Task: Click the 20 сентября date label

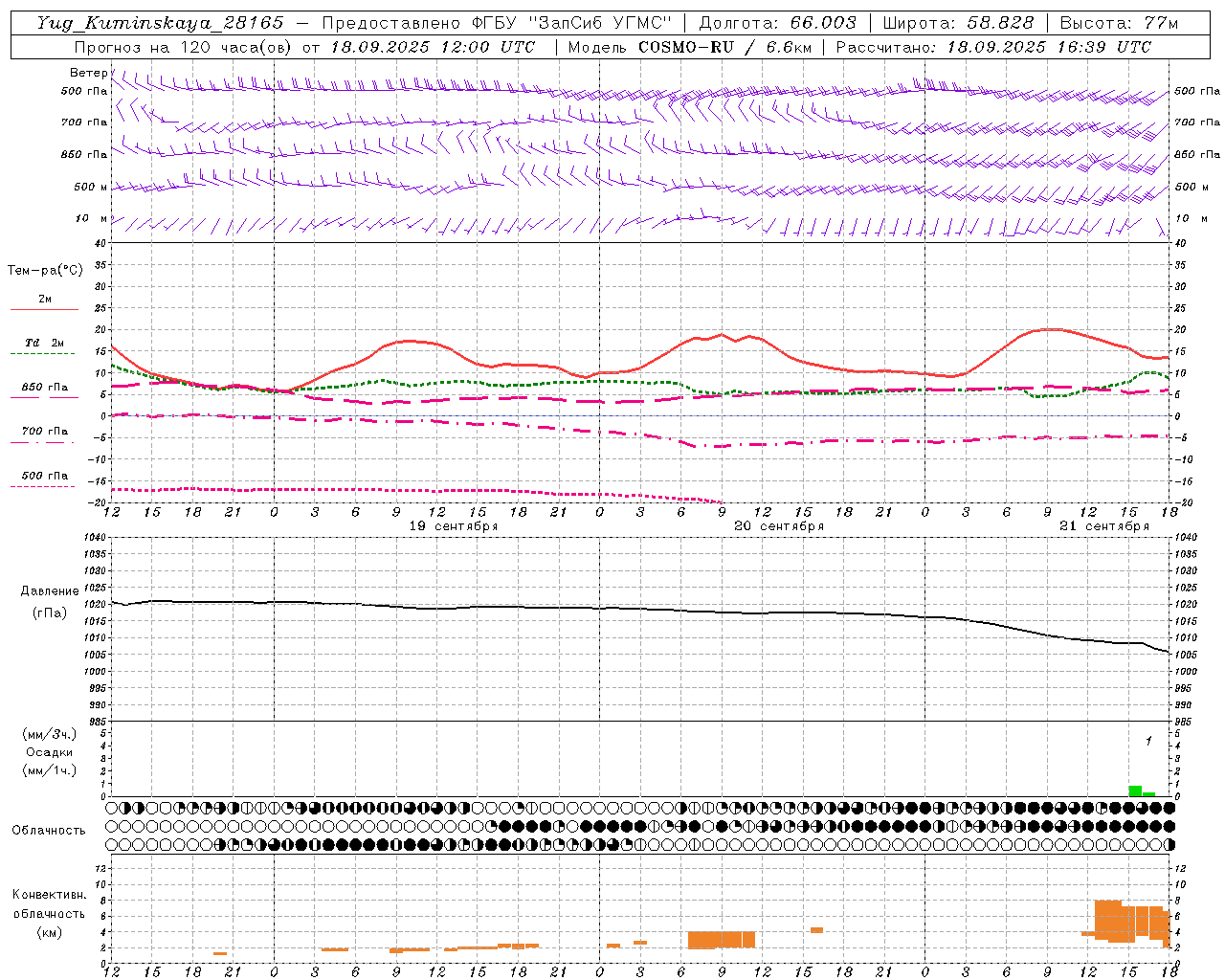Action: pos(779,526)
